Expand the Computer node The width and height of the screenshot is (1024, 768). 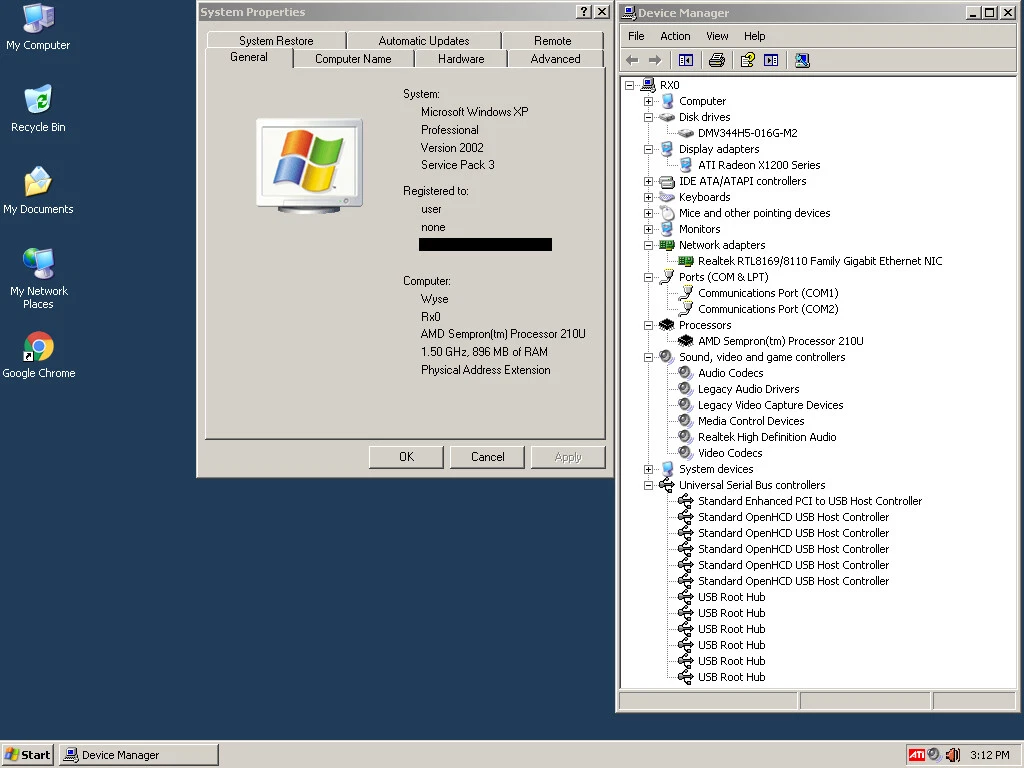648,101
